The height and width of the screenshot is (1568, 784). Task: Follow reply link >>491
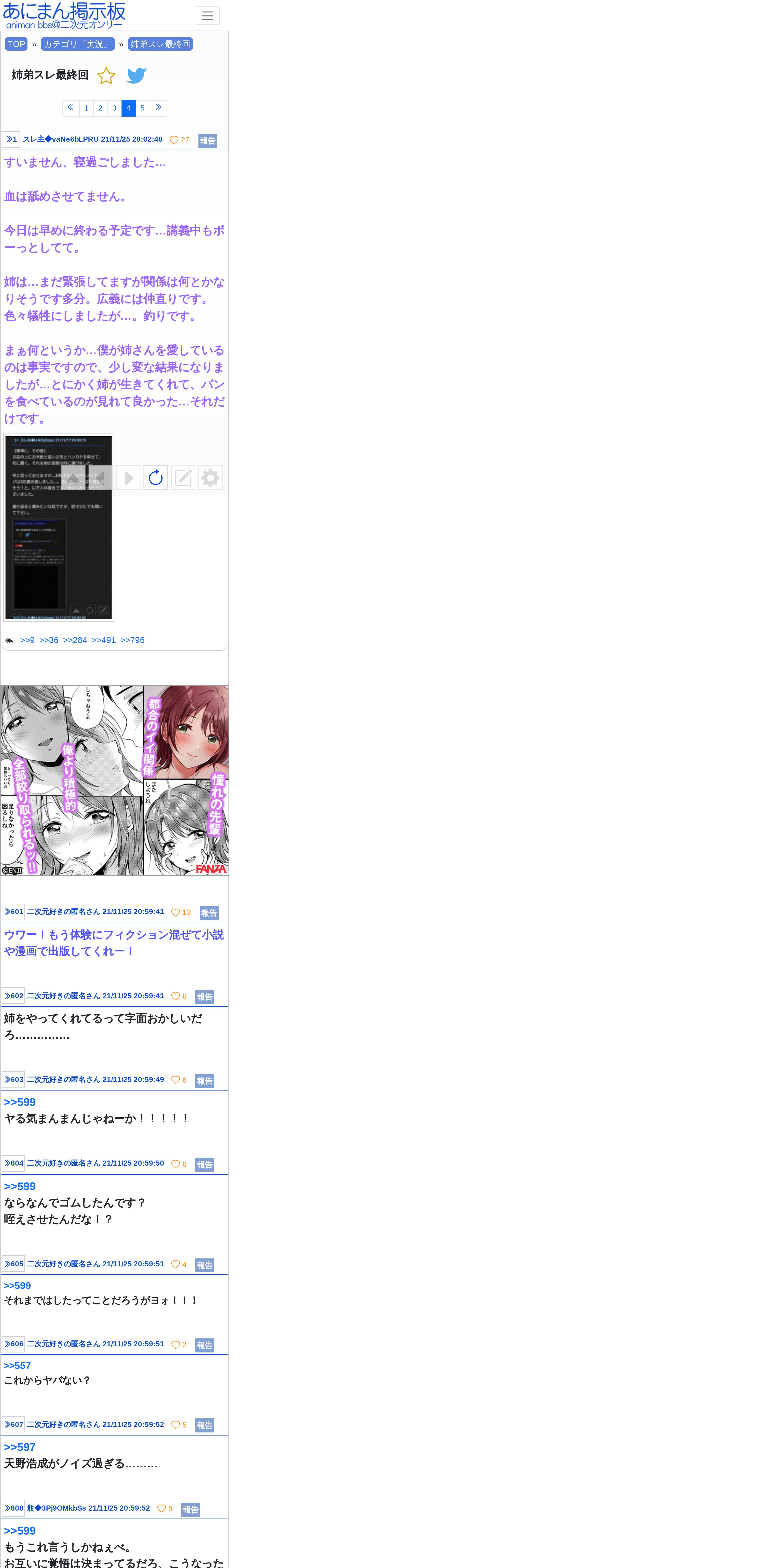click(x=103, y=640)
